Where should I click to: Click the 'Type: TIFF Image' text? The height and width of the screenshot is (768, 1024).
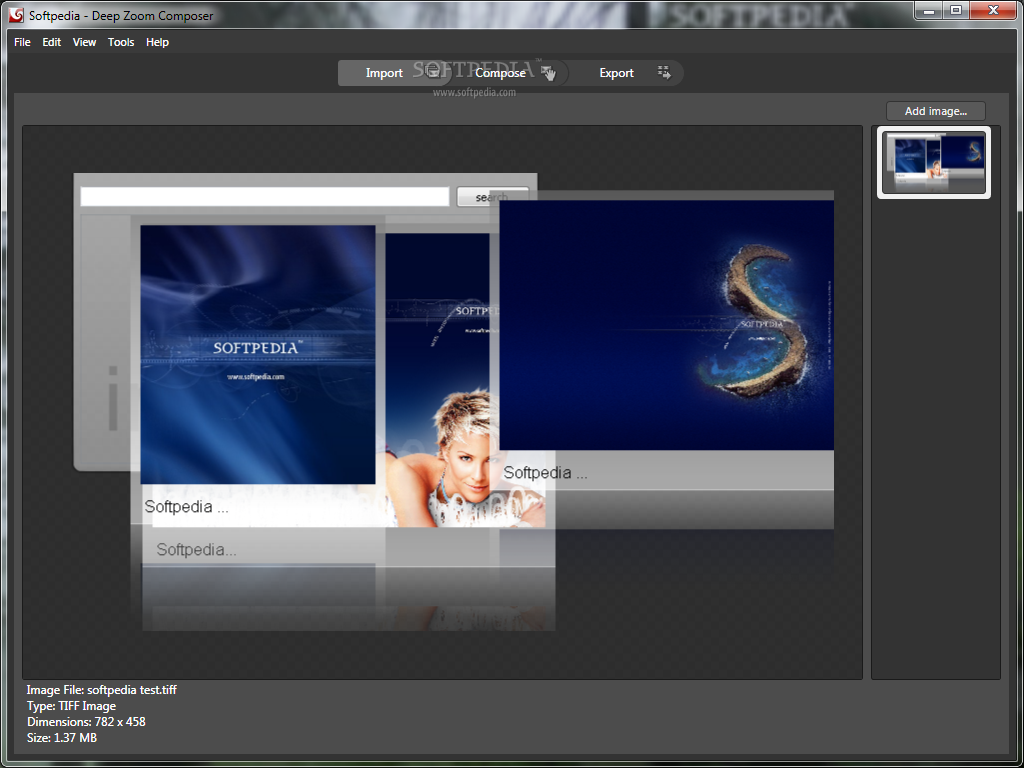(71, 706)
